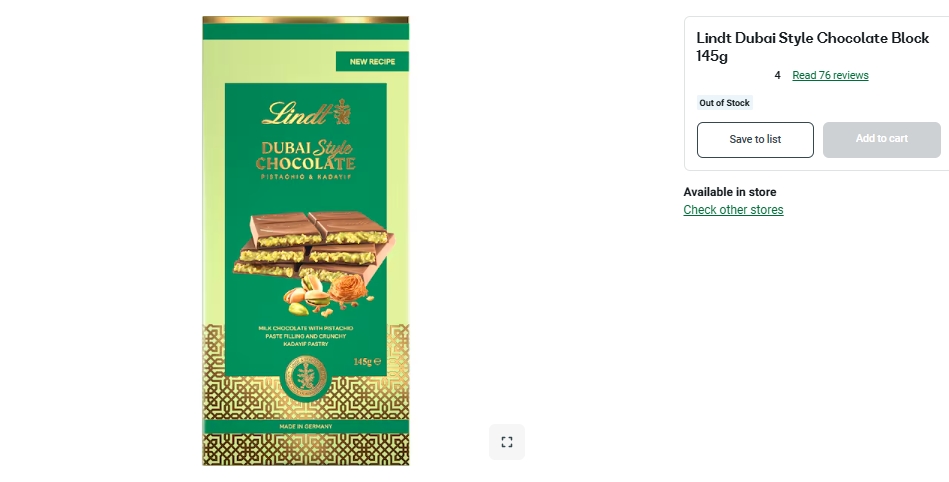The width and height of the screenshot is (949, 482).
Task: Click the milk chocolate description text on packaging
Action: (306, 336)
